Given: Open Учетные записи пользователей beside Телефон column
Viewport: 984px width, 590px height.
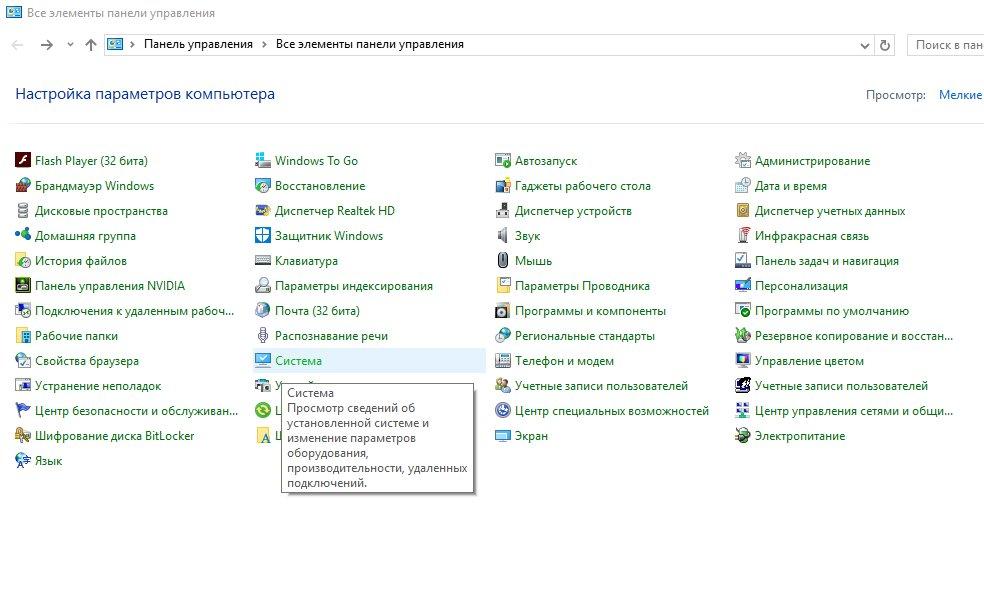Looking at the screenshot, I should click(x=601, y=386).
